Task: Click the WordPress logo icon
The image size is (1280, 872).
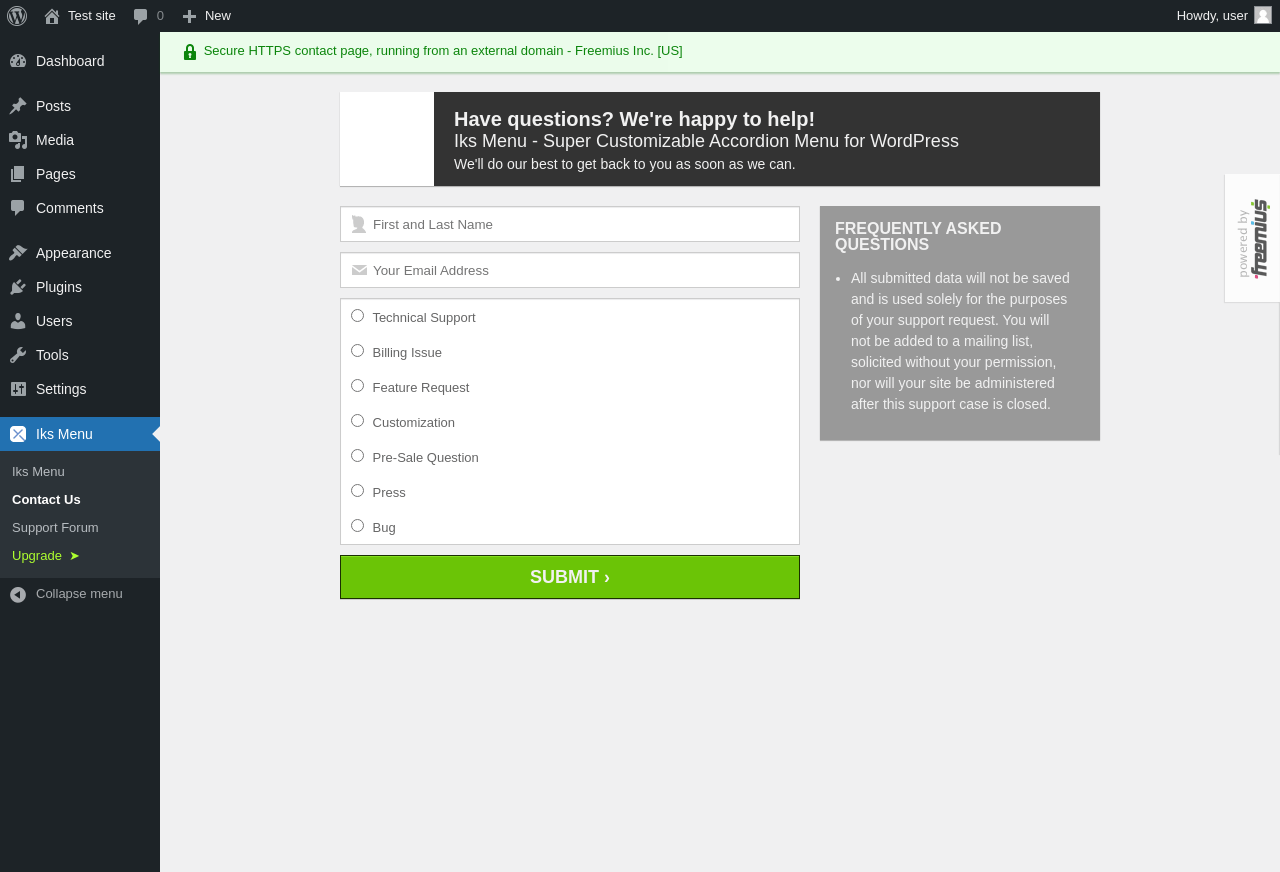Action: click(x=17, y=16)
